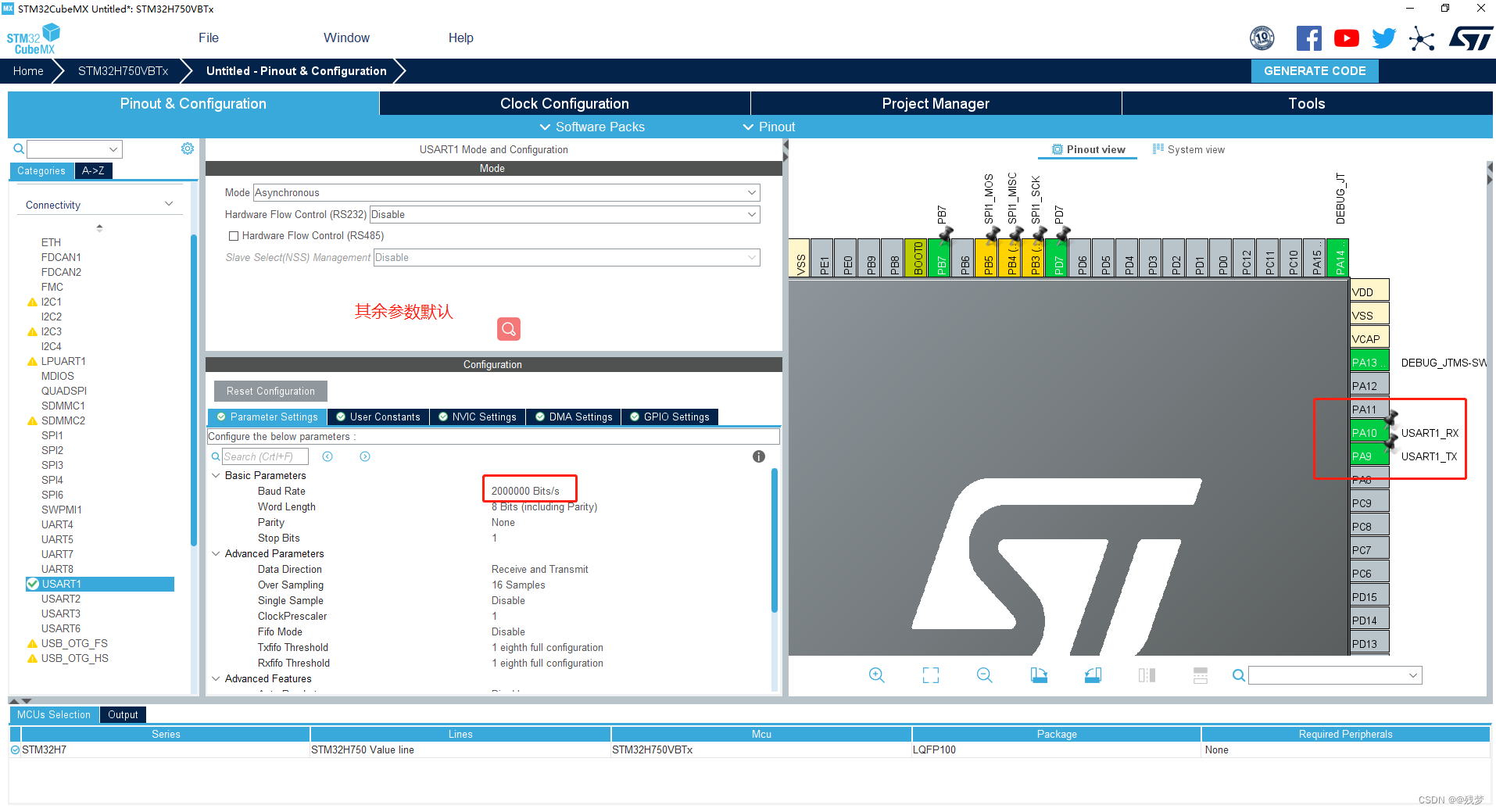Click the peripheral search magnifier icon

(x=19, y=148)
